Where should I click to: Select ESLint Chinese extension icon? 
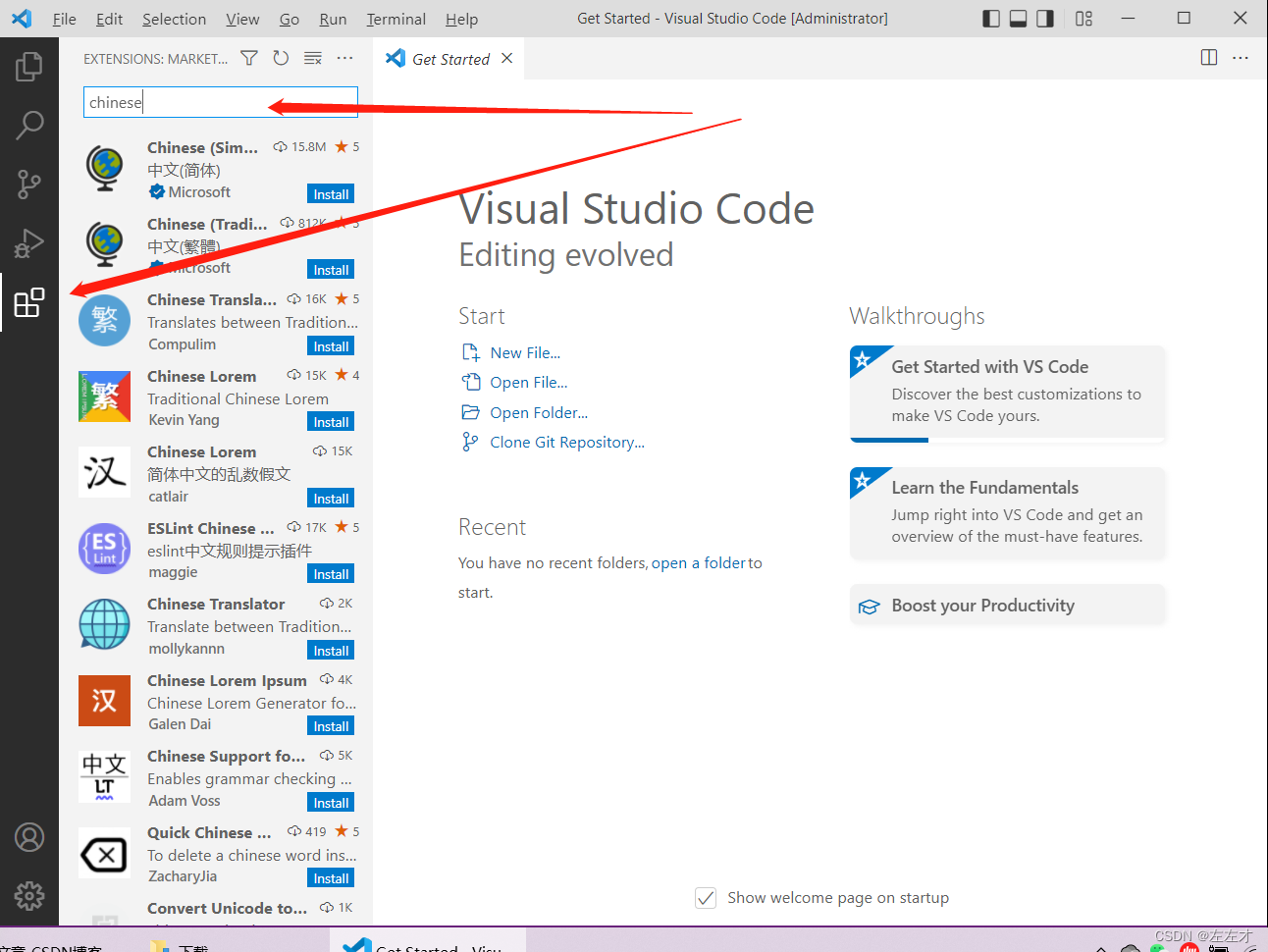[x=104, y=548]
